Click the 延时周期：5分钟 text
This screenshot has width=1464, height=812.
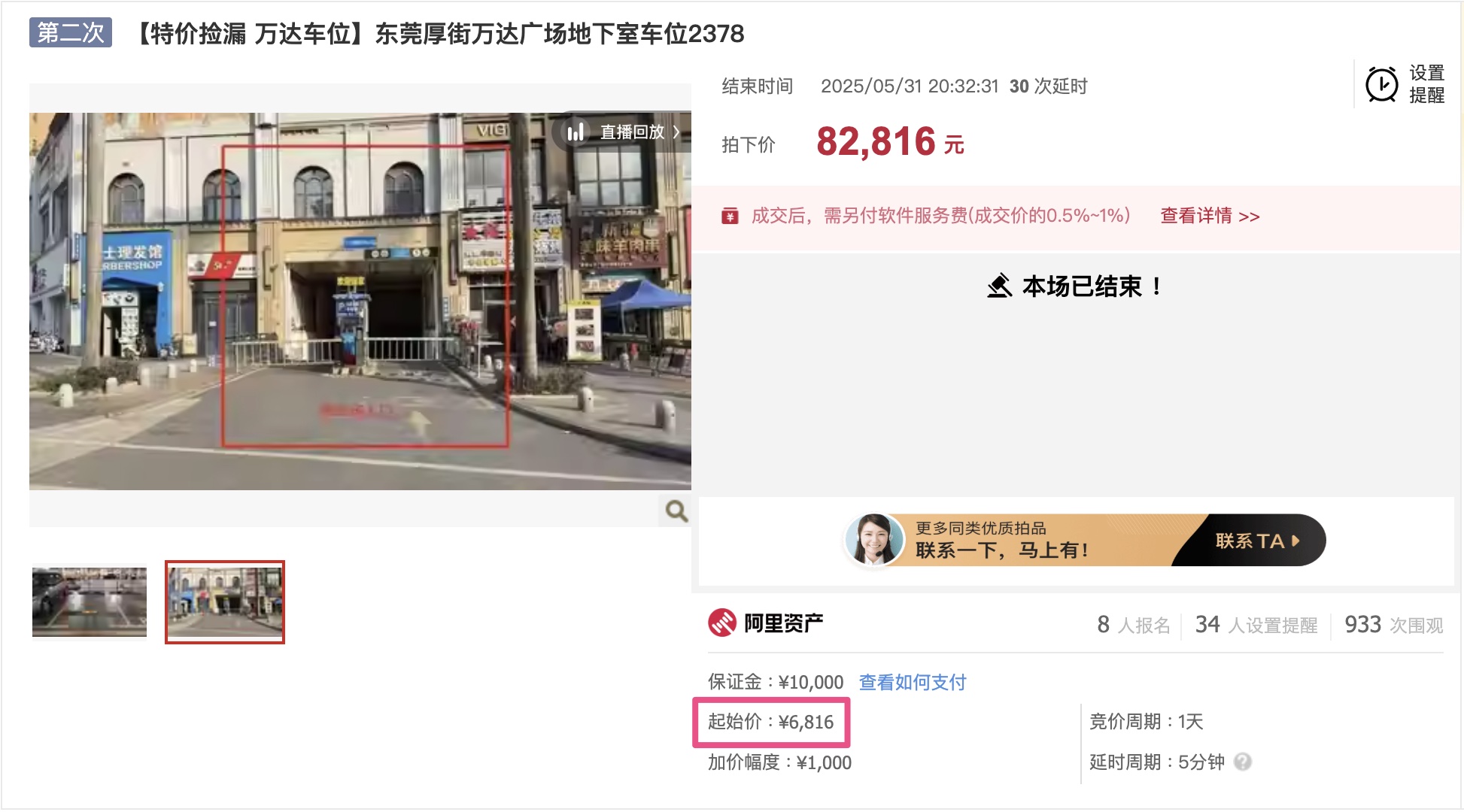(x=1157, y=762)
